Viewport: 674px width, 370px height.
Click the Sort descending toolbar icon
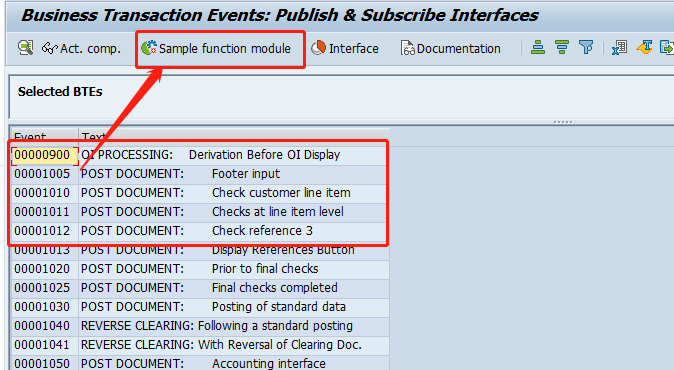point(561,47)
